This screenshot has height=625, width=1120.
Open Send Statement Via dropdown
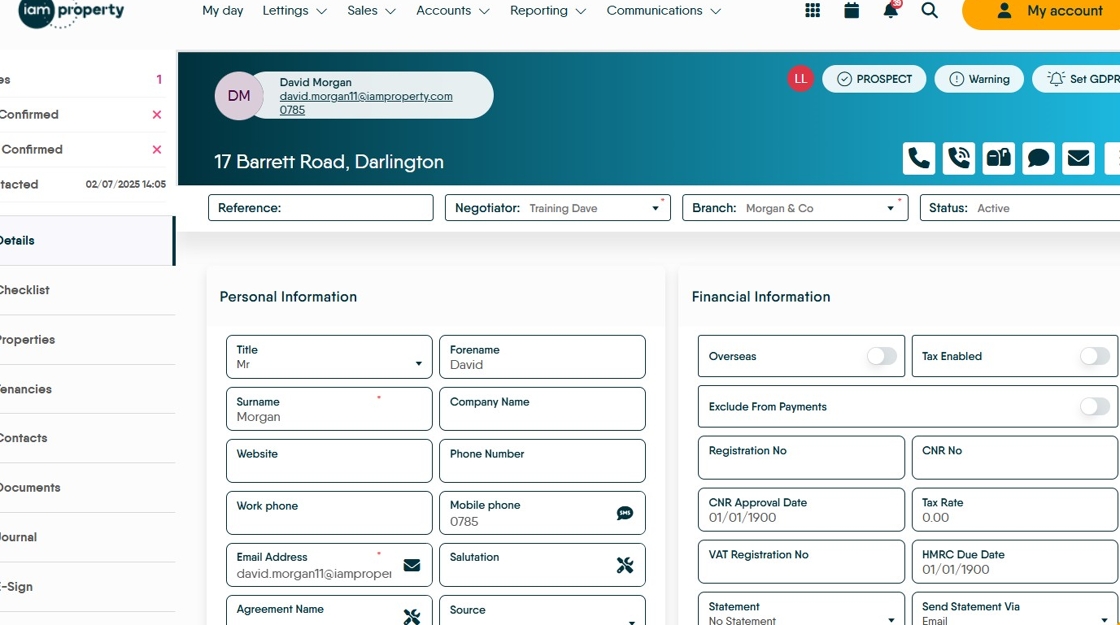1014,609
